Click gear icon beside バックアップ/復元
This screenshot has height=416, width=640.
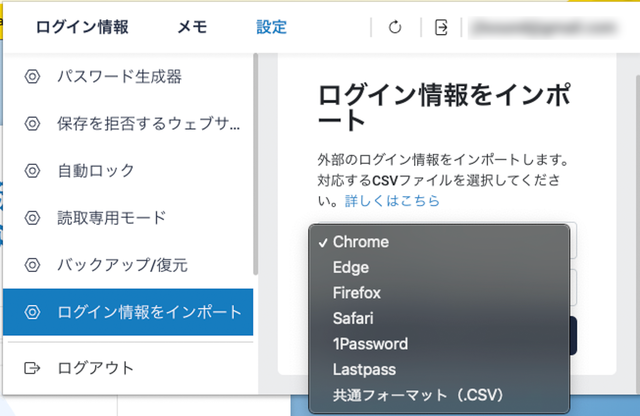[x=32, y=265]
